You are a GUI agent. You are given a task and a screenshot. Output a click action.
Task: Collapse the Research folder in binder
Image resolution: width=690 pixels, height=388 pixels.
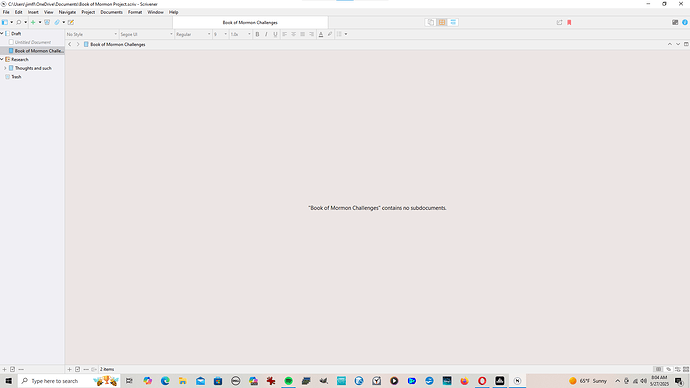pyautogui.click(x=2, y=59)
